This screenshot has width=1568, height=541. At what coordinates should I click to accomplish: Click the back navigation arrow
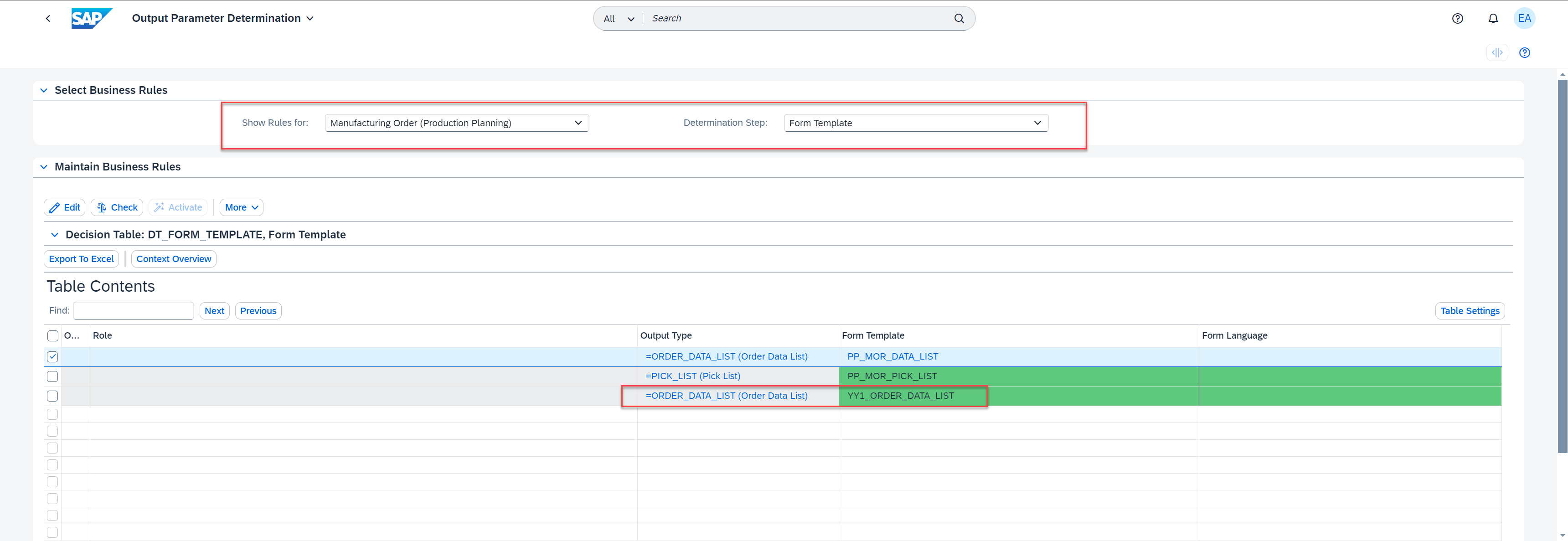(48, 18)
